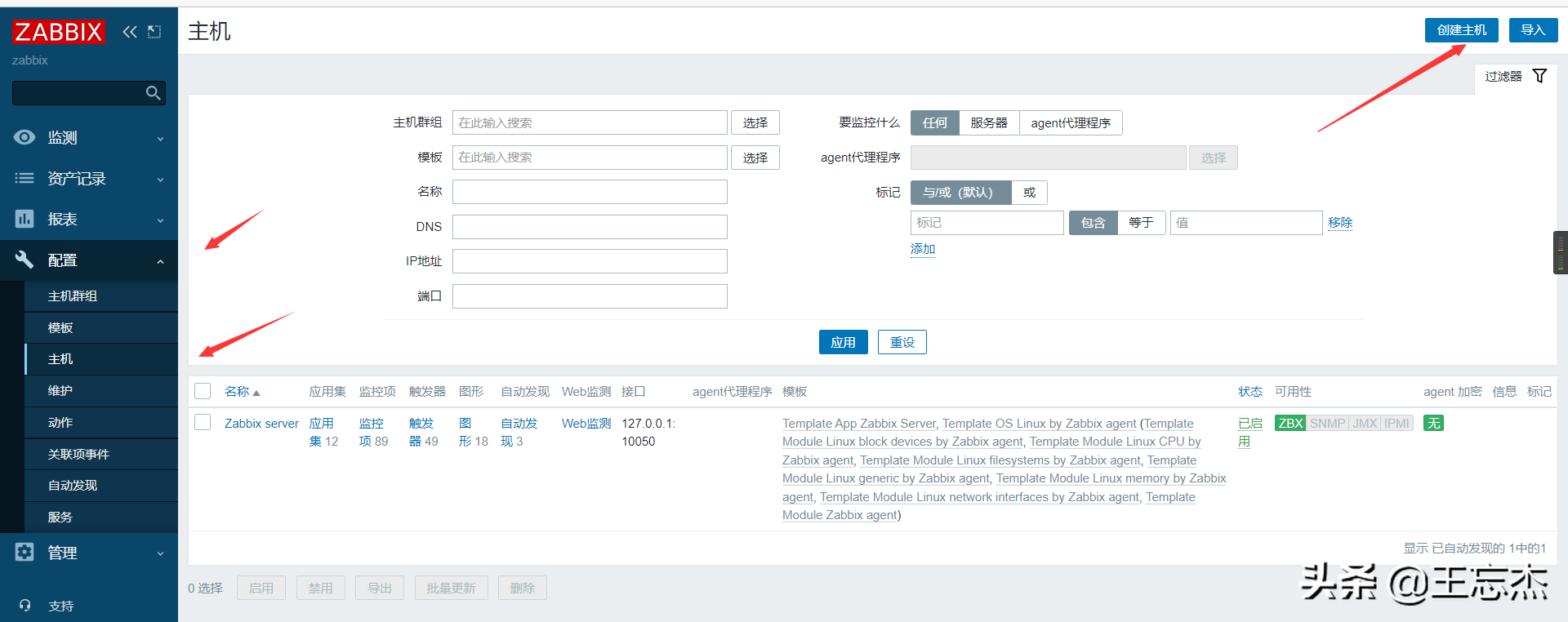Image resolution: width=1568 pixels, height=622 pixels.
Task: Click into the IP地址 input field
Action: point(589,261)
